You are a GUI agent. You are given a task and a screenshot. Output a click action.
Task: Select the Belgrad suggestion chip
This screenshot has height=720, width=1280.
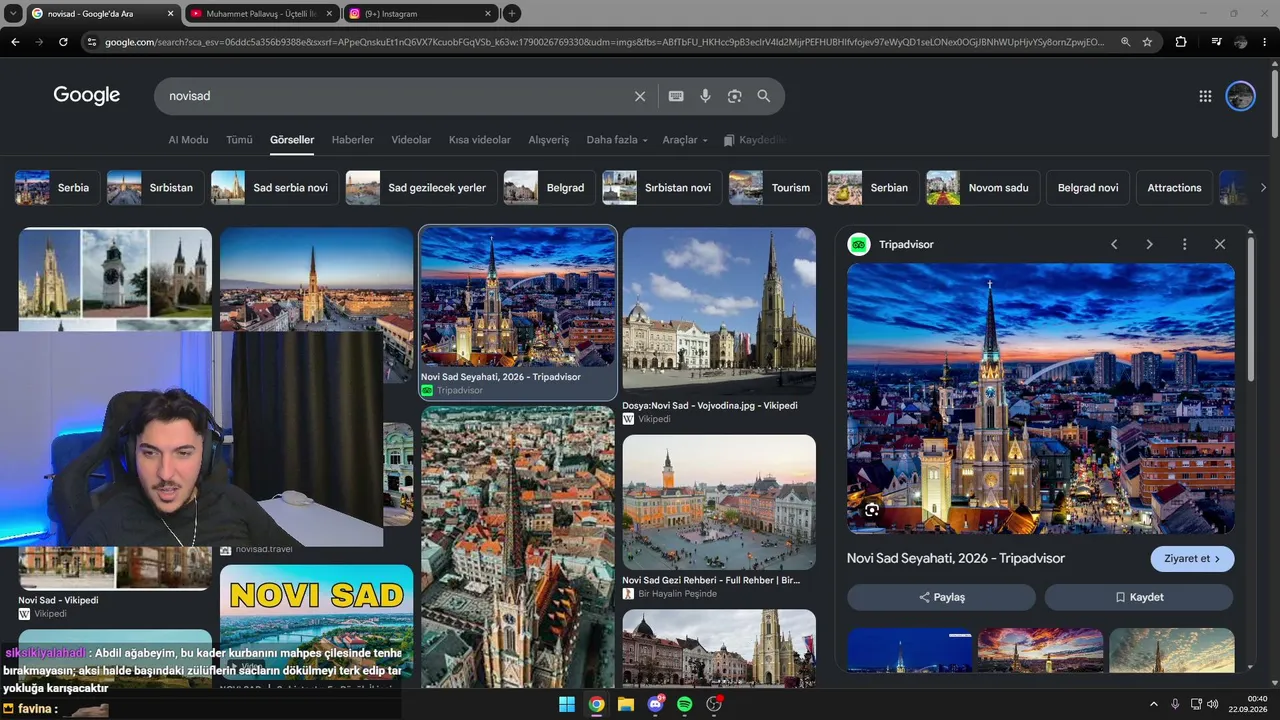tap(549, 188)
